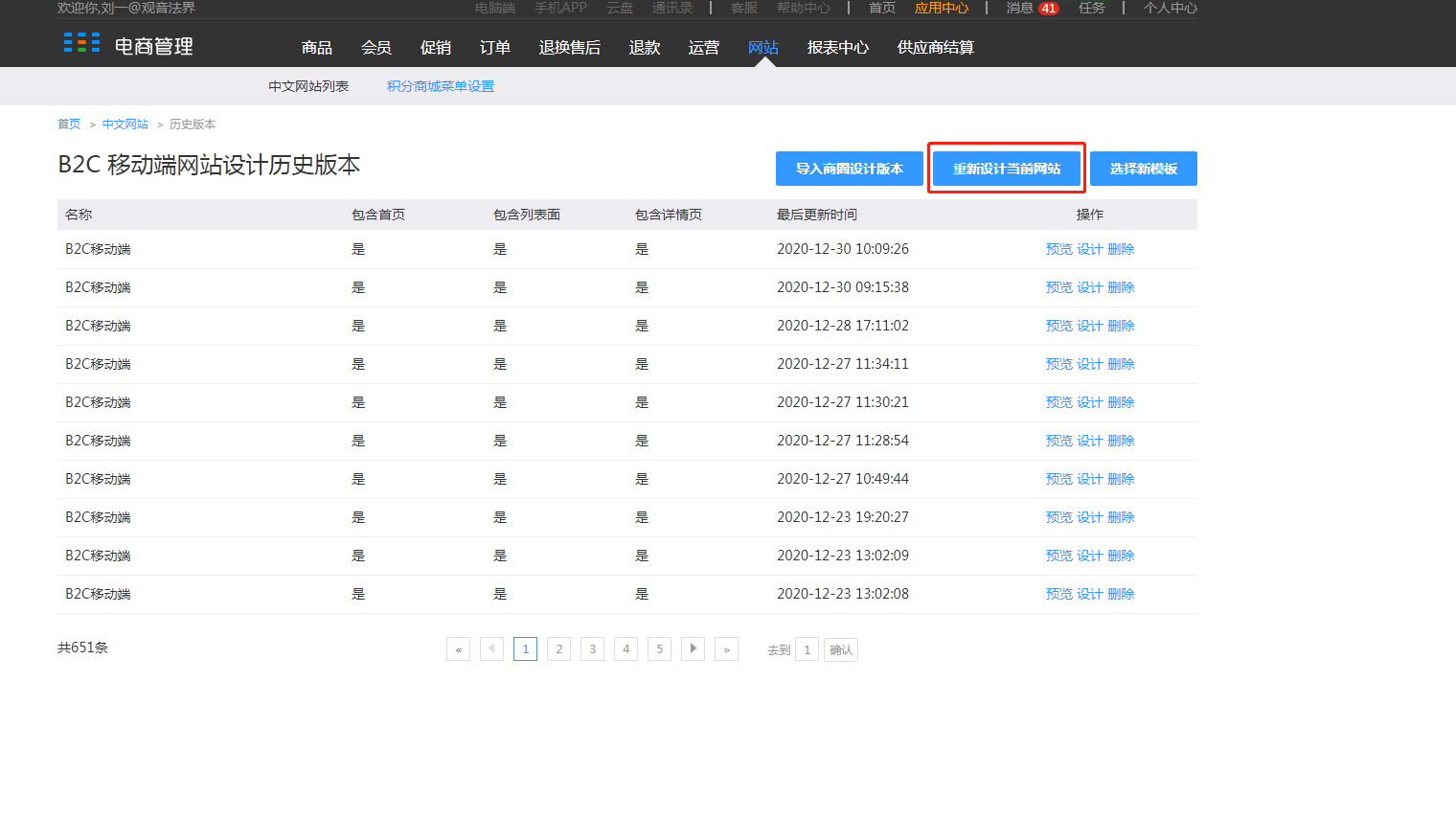Design the 2020-12-27 11:28:54 version
This screenshot has height=818, width=1456.
(x=1090, y=441)
